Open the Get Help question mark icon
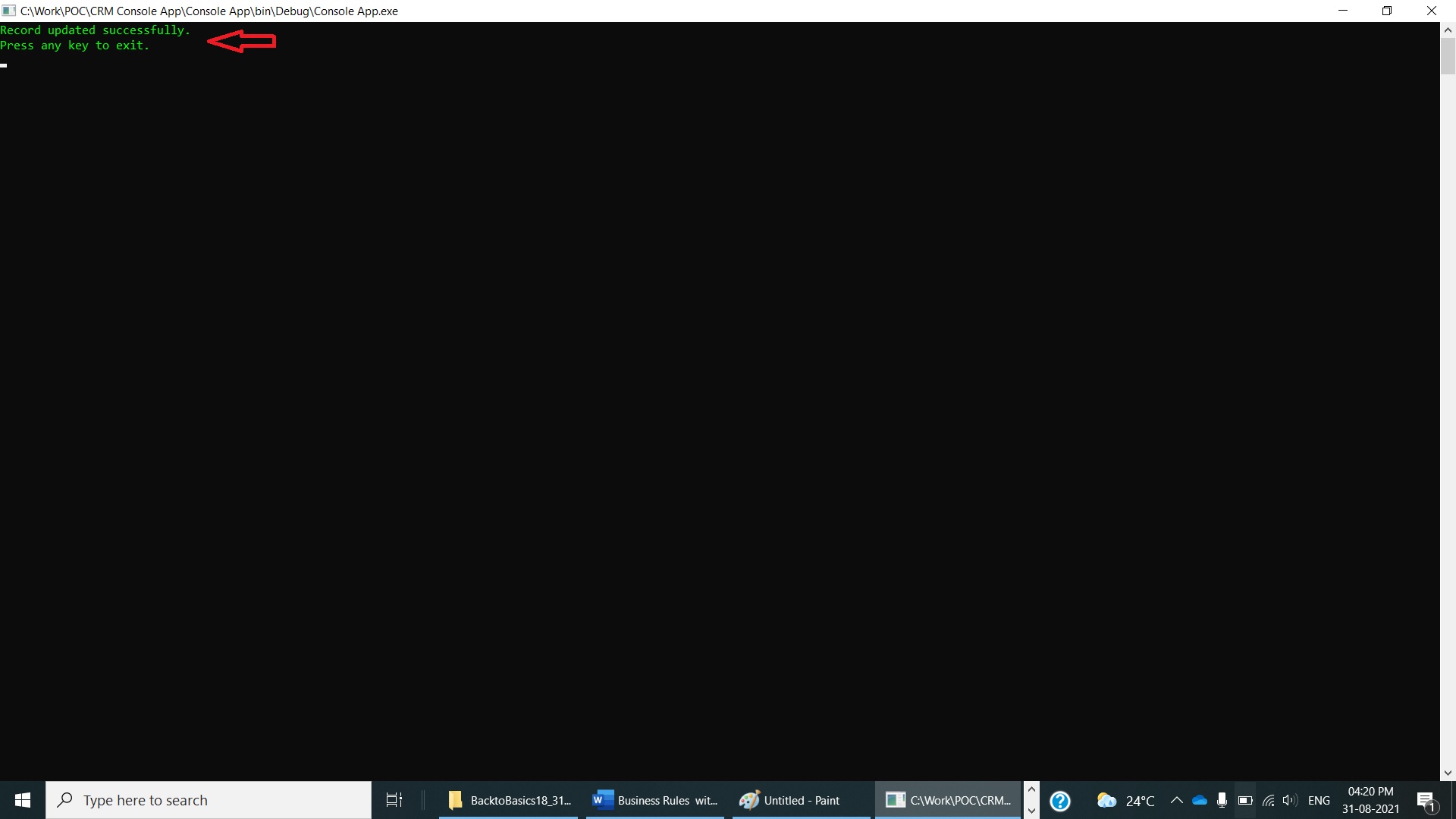This screenshot has width=1456, height=819. point(1059,801)
